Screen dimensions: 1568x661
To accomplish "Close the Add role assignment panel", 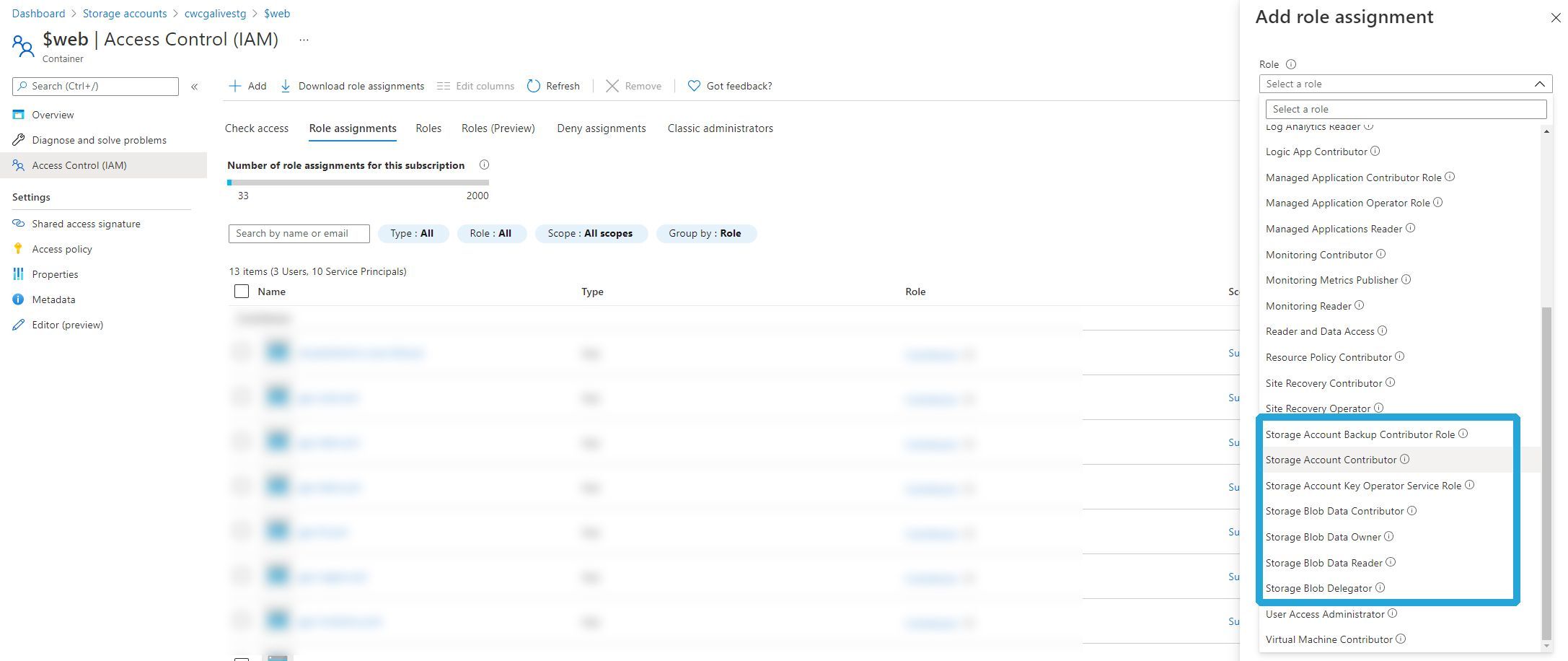I will [x=1555, y=18].
